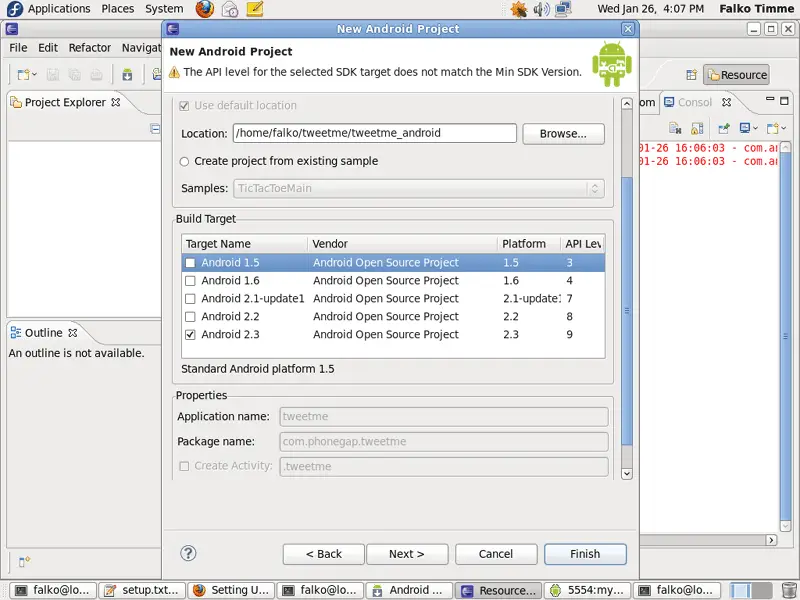
Task: Open the Edit menu
Action: [x=48, y=47]
